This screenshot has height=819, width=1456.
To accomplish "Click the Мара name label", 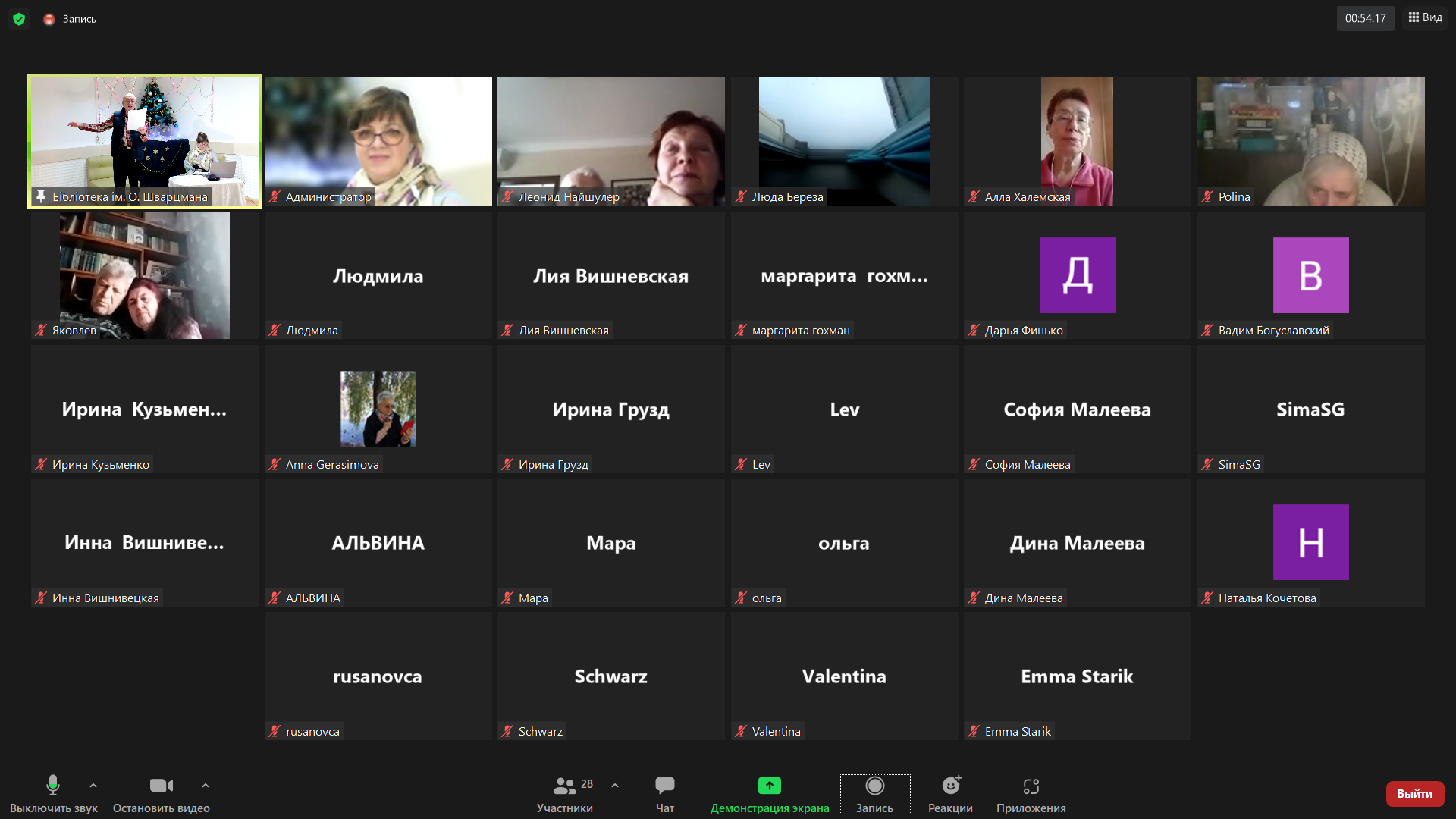I will coord(533,598).
